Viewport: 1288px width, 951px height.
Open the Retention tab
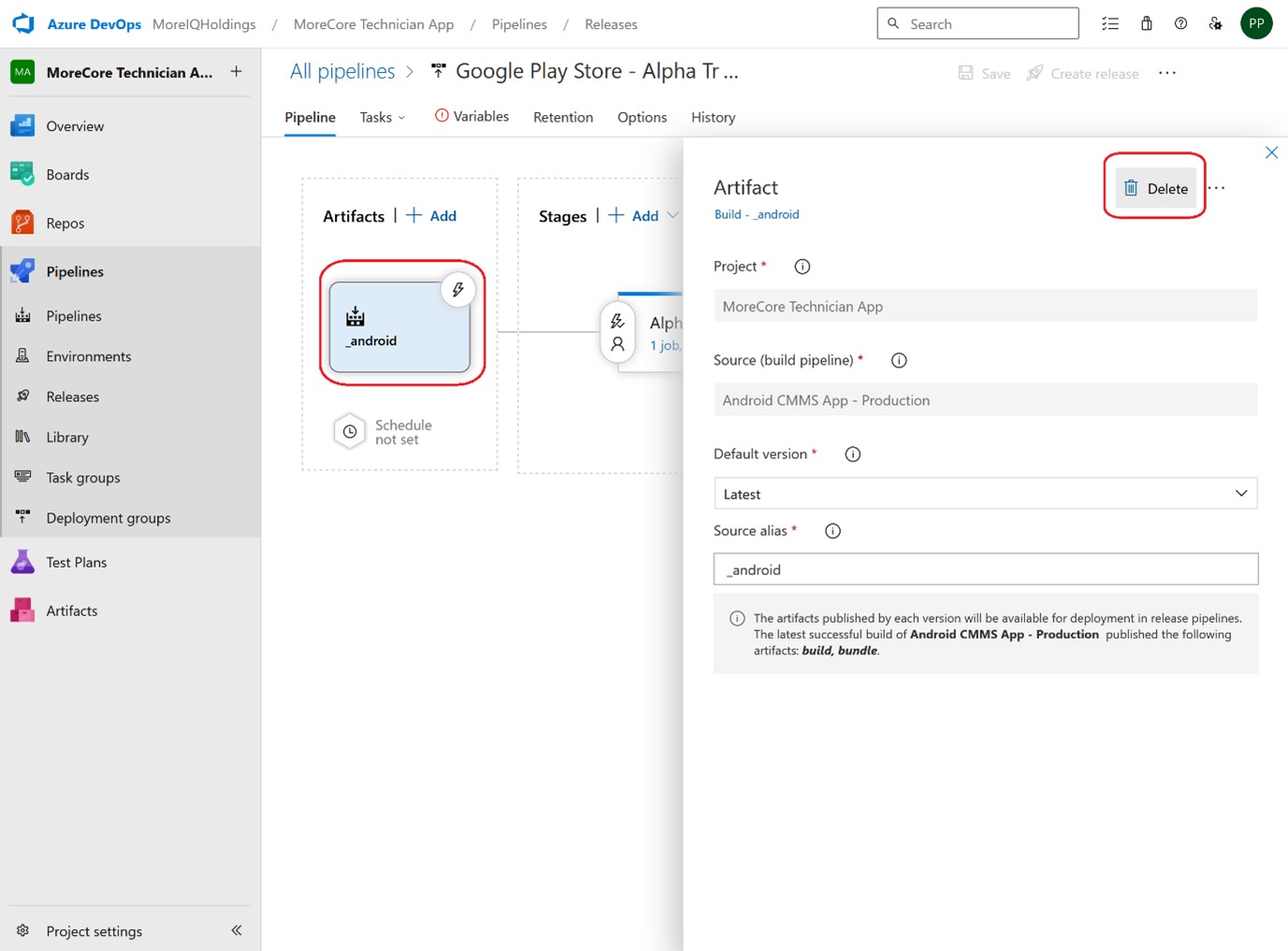pos(563,117)
